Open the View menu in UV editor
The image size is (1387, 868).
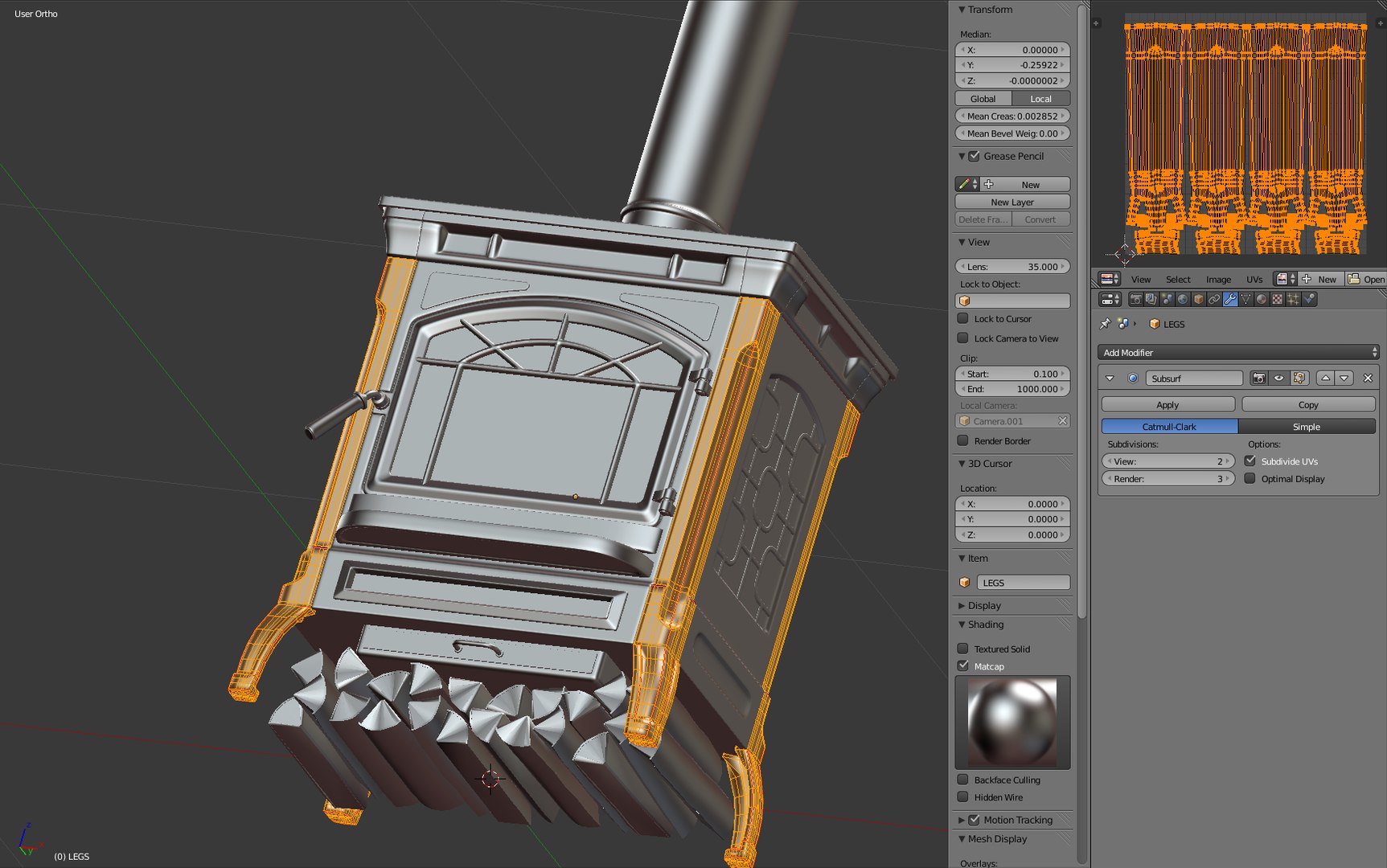[1141, 280]
